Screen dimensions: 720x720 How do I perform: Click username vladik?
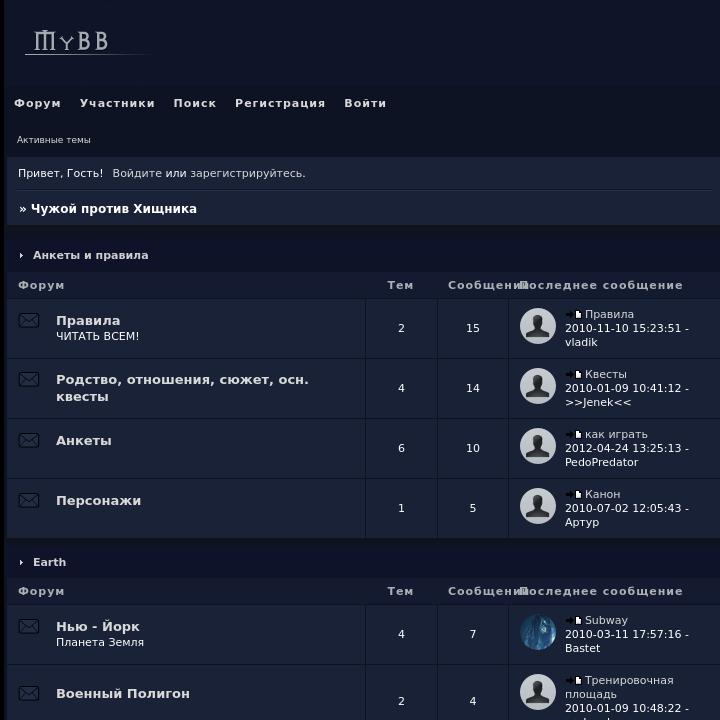click(x=581, y=343)
